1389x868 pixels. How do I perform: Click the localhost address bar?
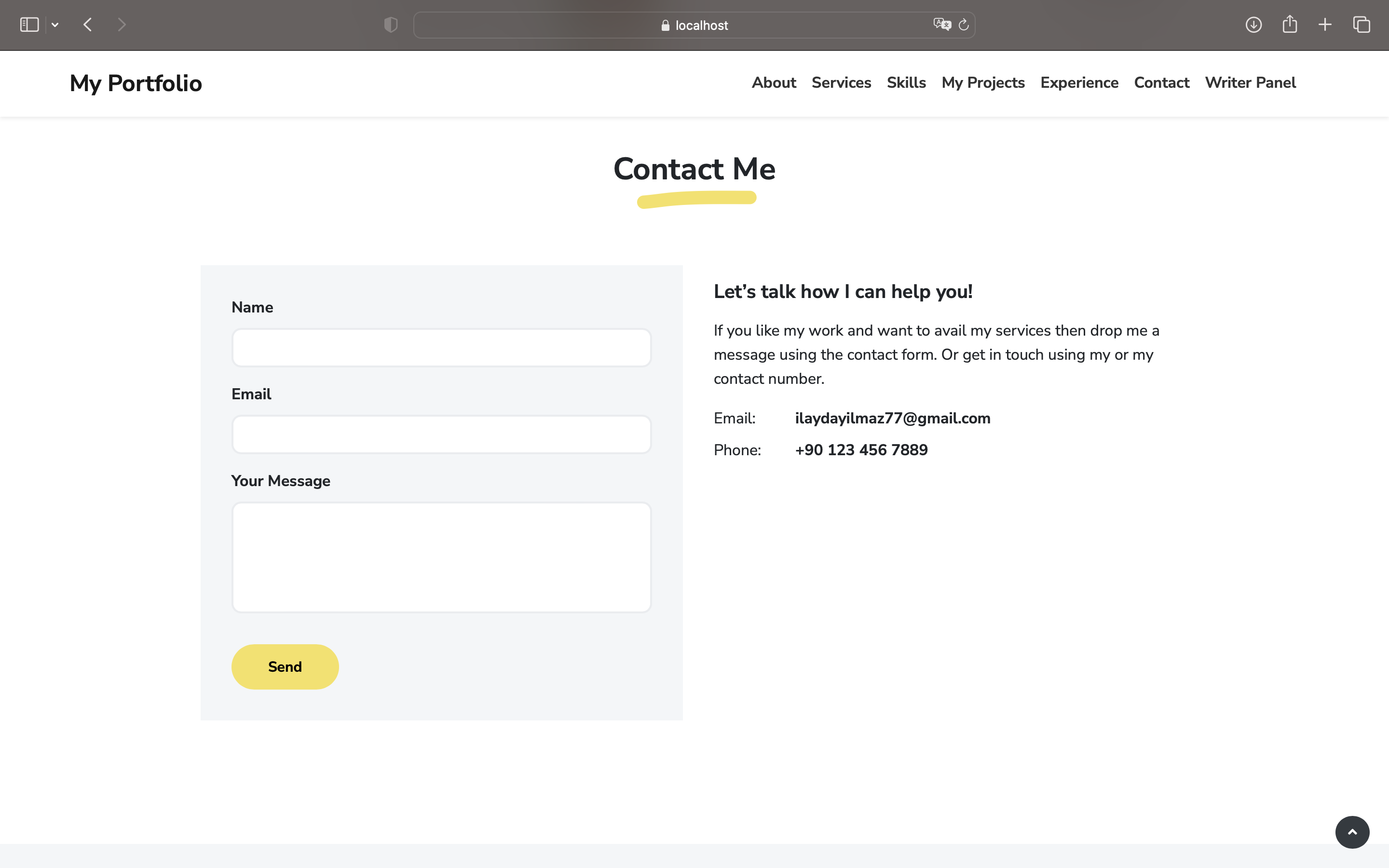(x=694, y=25)
